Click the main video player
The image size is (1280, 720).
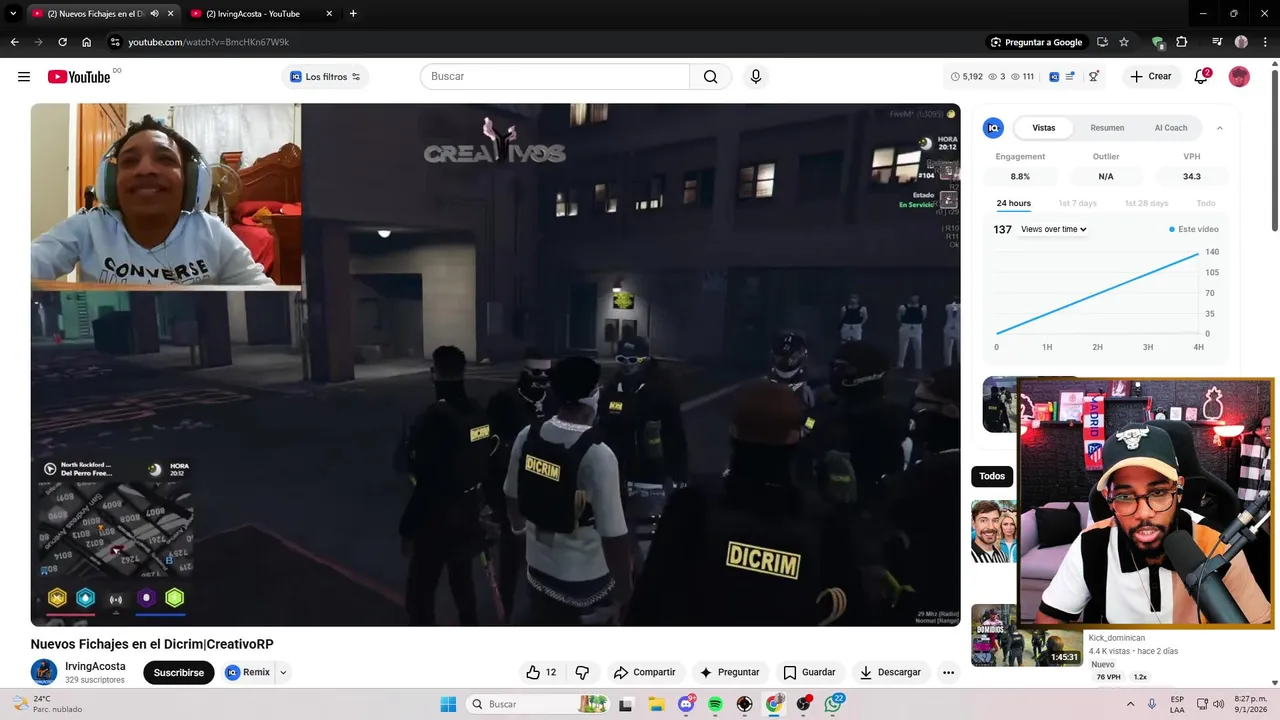[x=495, y=365]
